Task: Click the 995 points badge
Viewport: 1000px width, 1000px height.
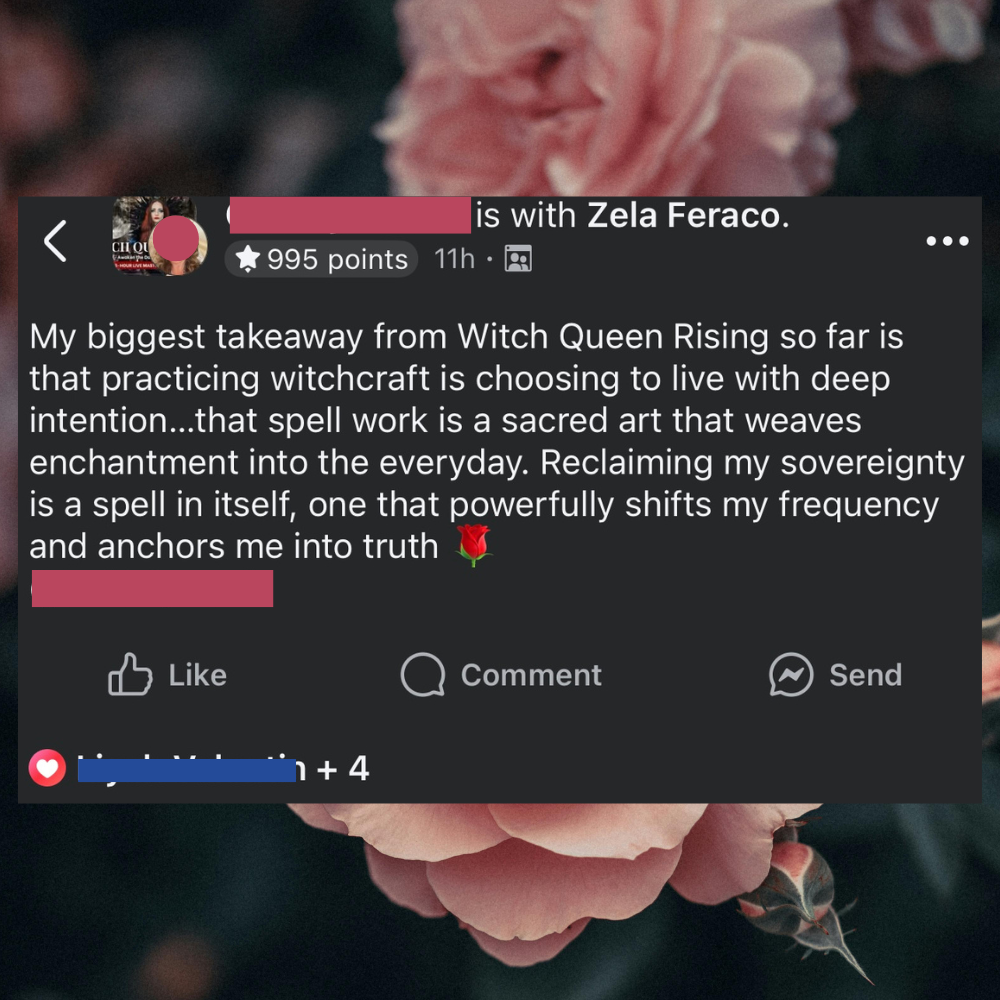Action: [x=321, y=259]
